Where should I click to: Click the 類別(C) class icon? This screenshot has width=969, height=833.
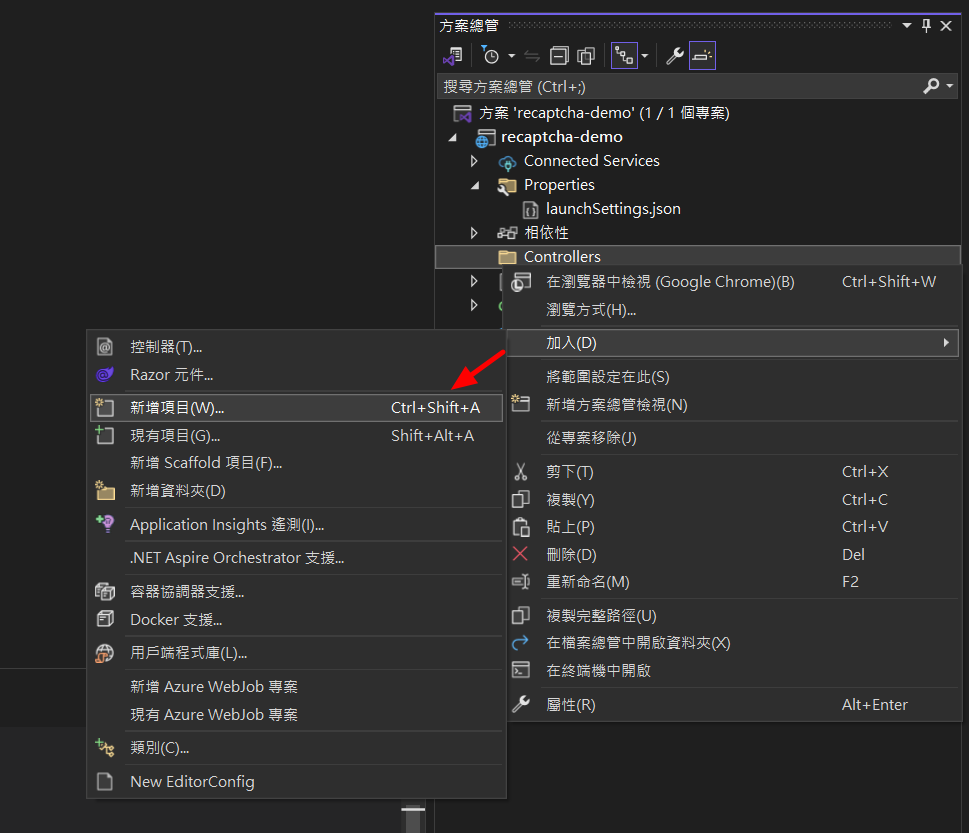click(x=105, y=748)
